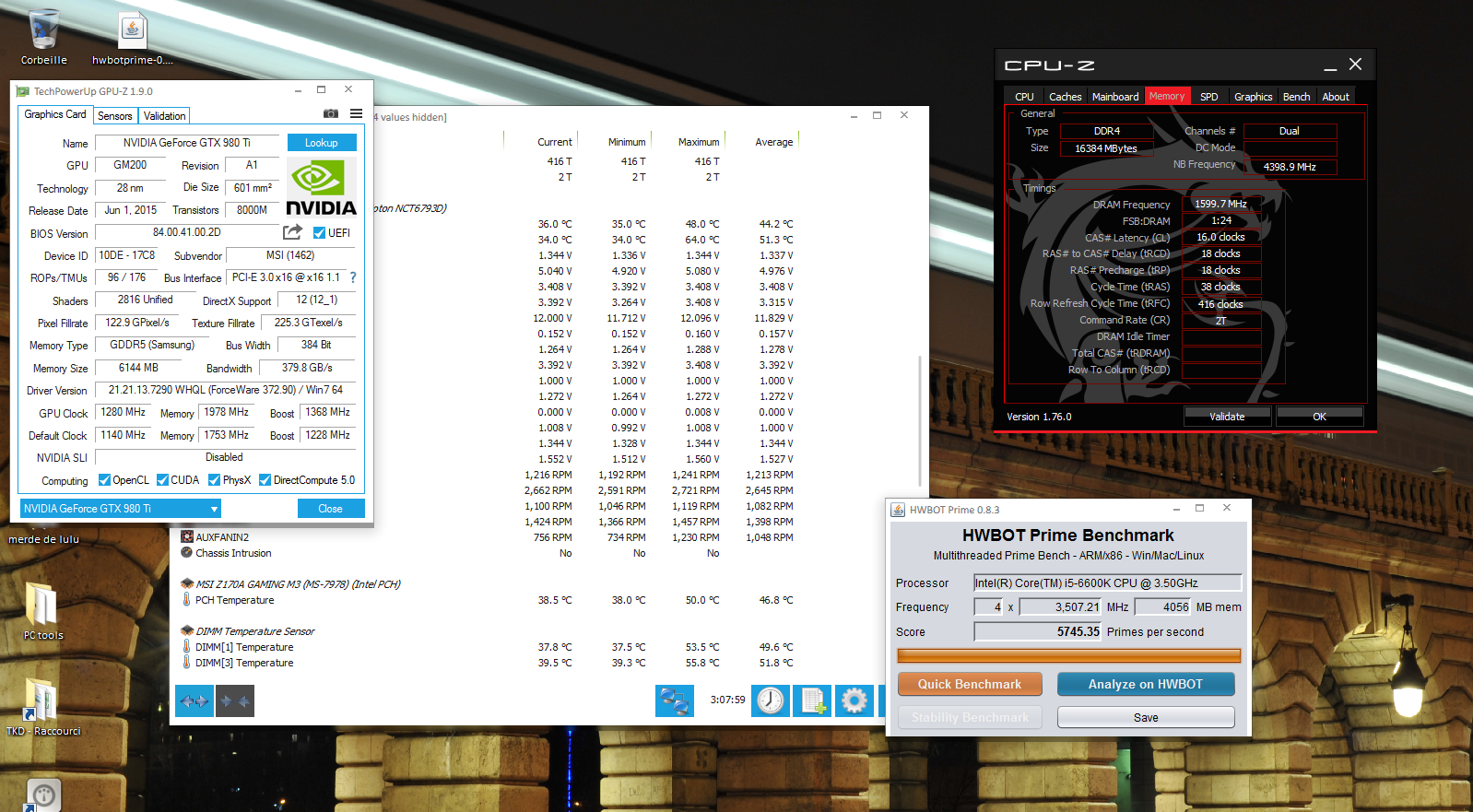Click the Maximum column header in HWiNFO

point(699,142)
